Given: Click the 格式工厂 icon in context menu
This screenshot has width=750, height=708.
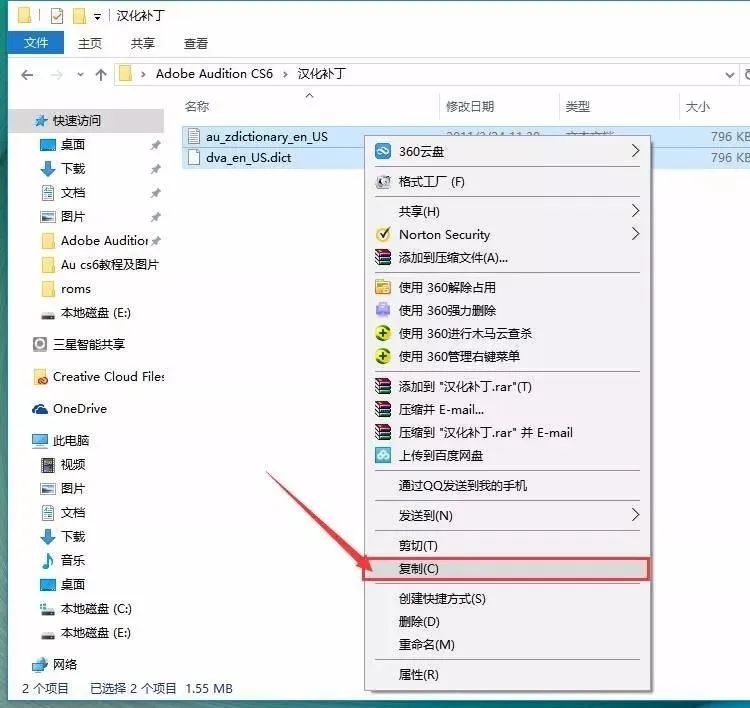Looking at the screenshot, I should point(383,182).
